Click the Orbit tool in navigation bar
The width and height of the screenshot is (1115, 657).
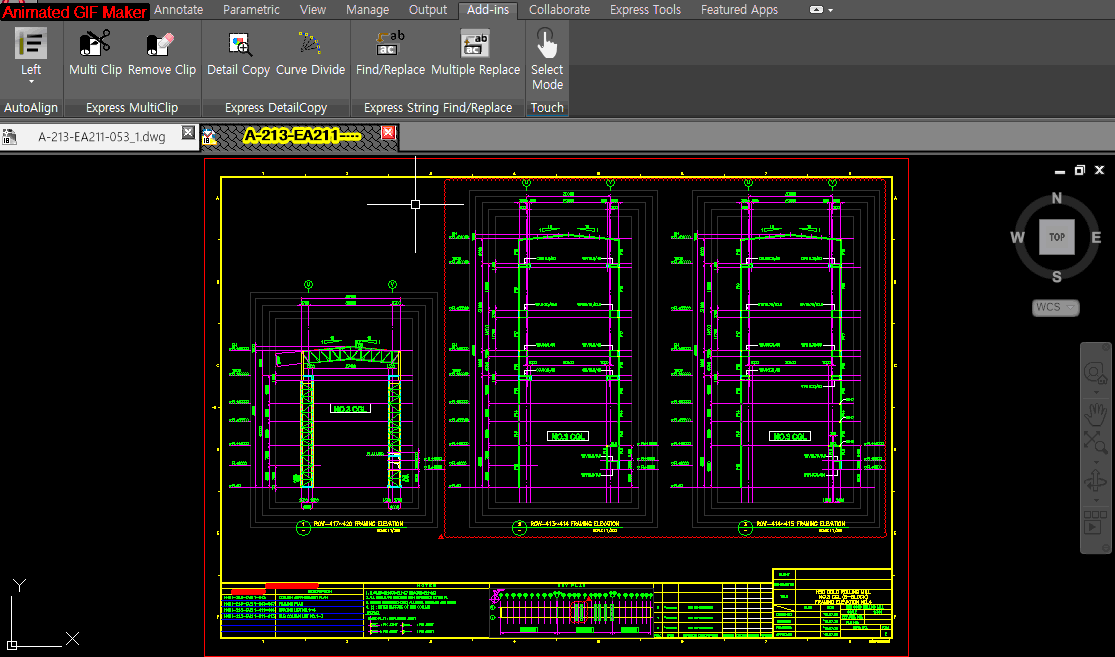[x=1096, y=482]
